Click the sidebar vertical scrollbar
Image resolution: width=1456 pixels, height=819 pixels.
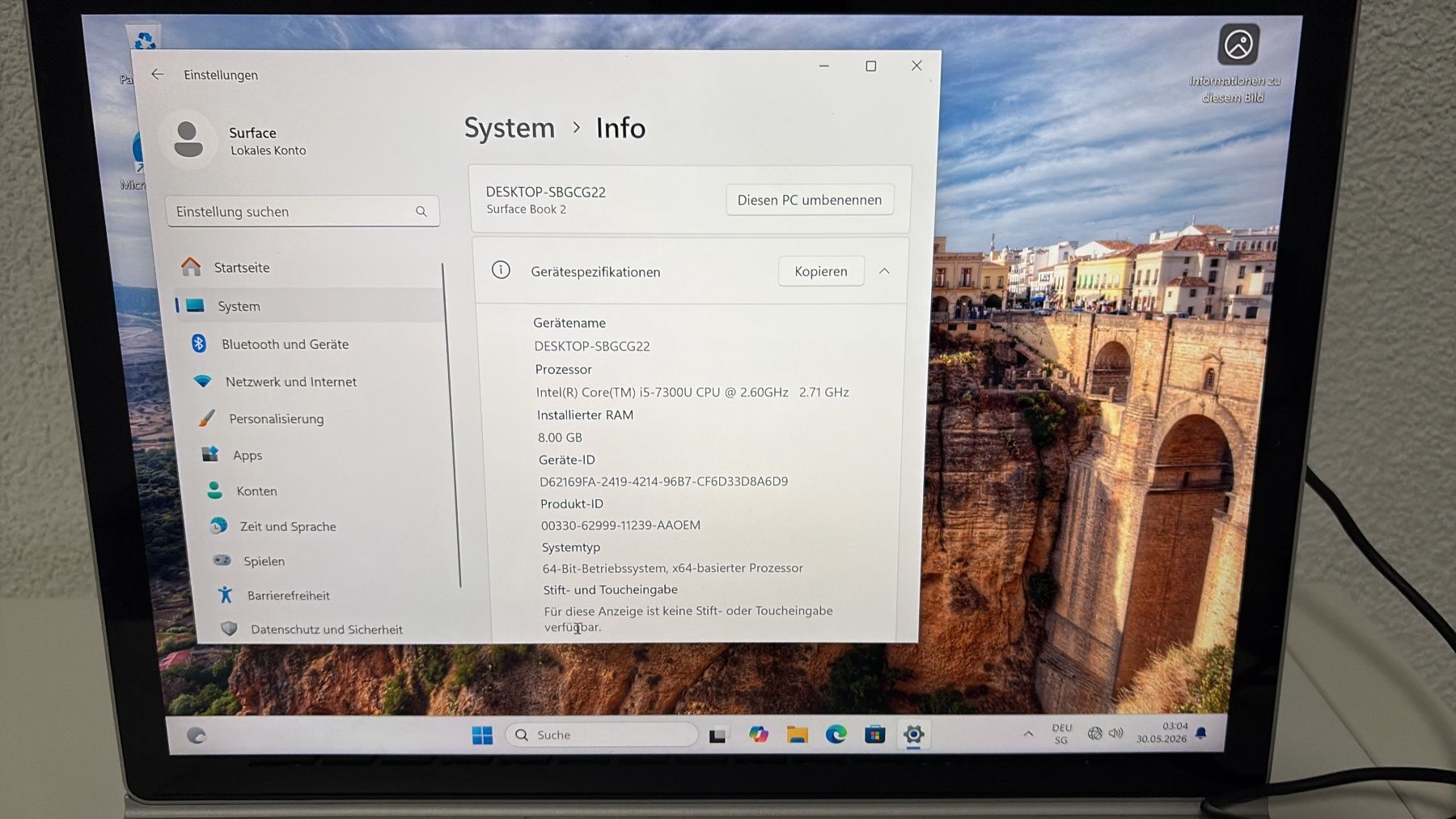pos(451,425)
